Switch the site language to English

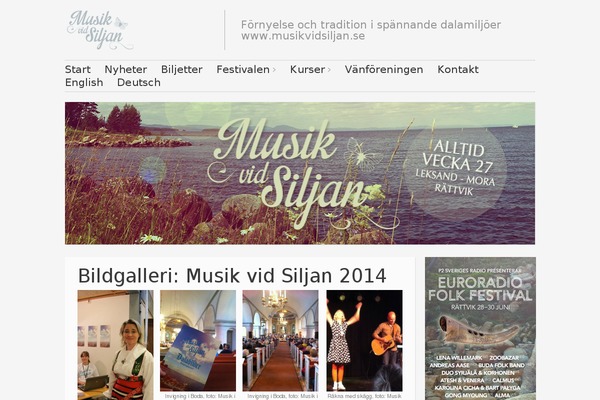coord(84,82)
